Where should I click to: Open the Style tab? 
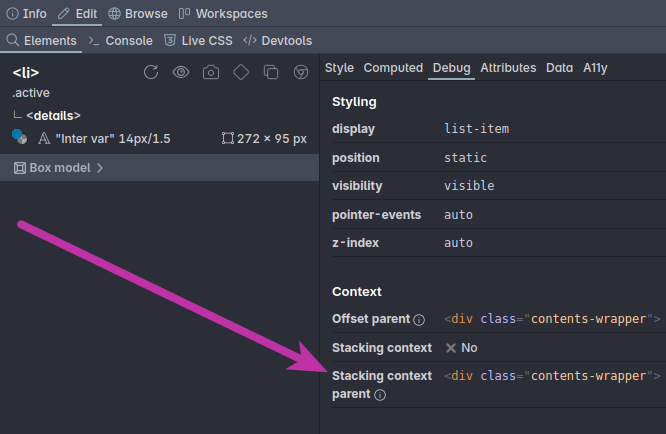(x=339, y=68)
